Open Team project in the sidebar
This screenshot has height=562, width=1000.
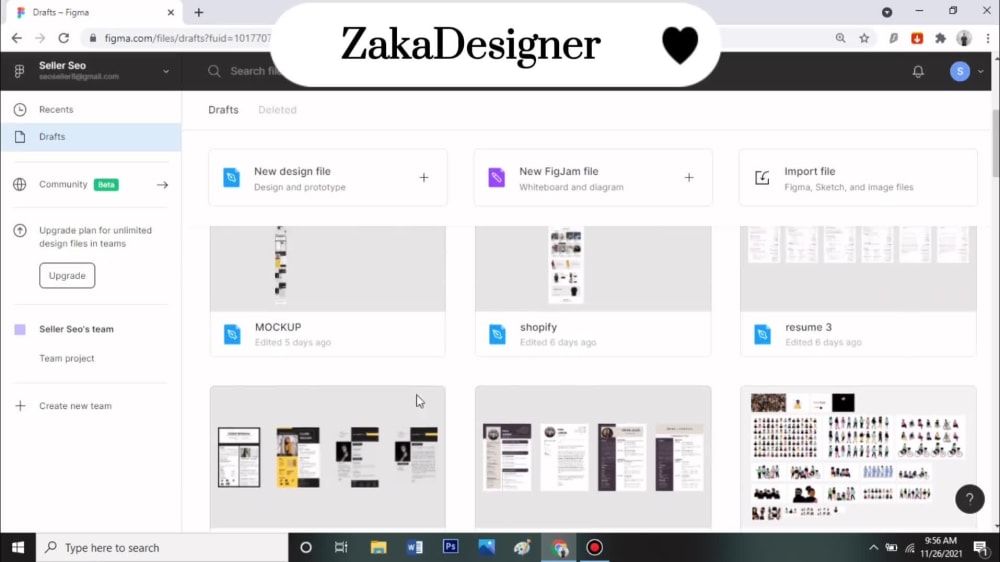click(67, 359)
